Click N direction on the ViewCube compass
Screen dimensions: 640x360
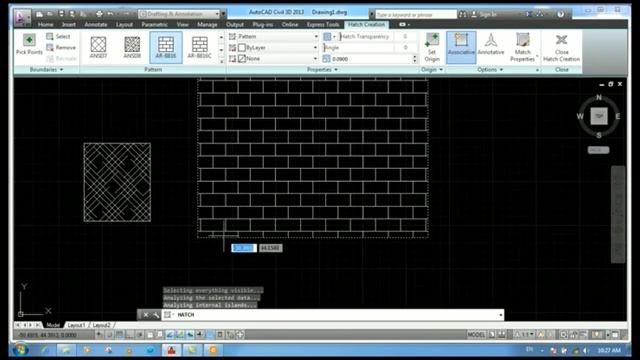tap(599, 97)
